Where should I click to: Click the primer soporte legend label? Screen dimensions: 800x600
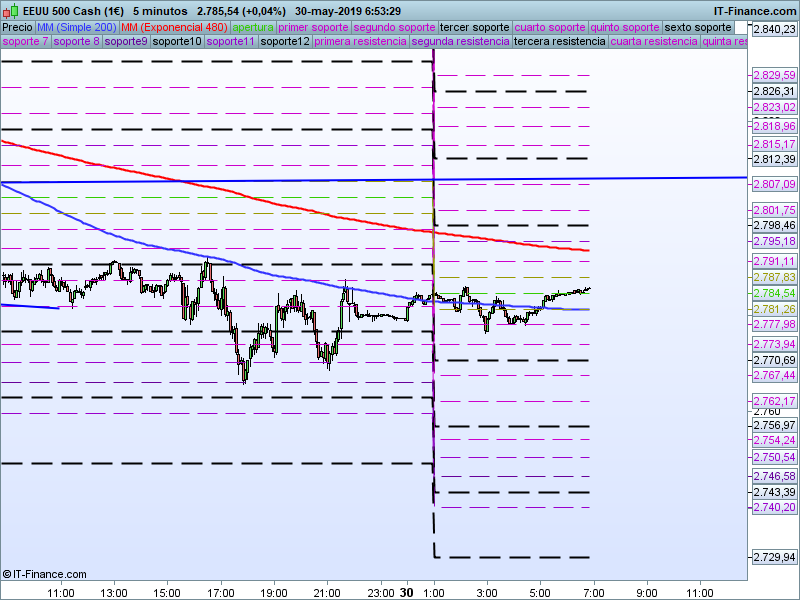(x=313, y=27)
